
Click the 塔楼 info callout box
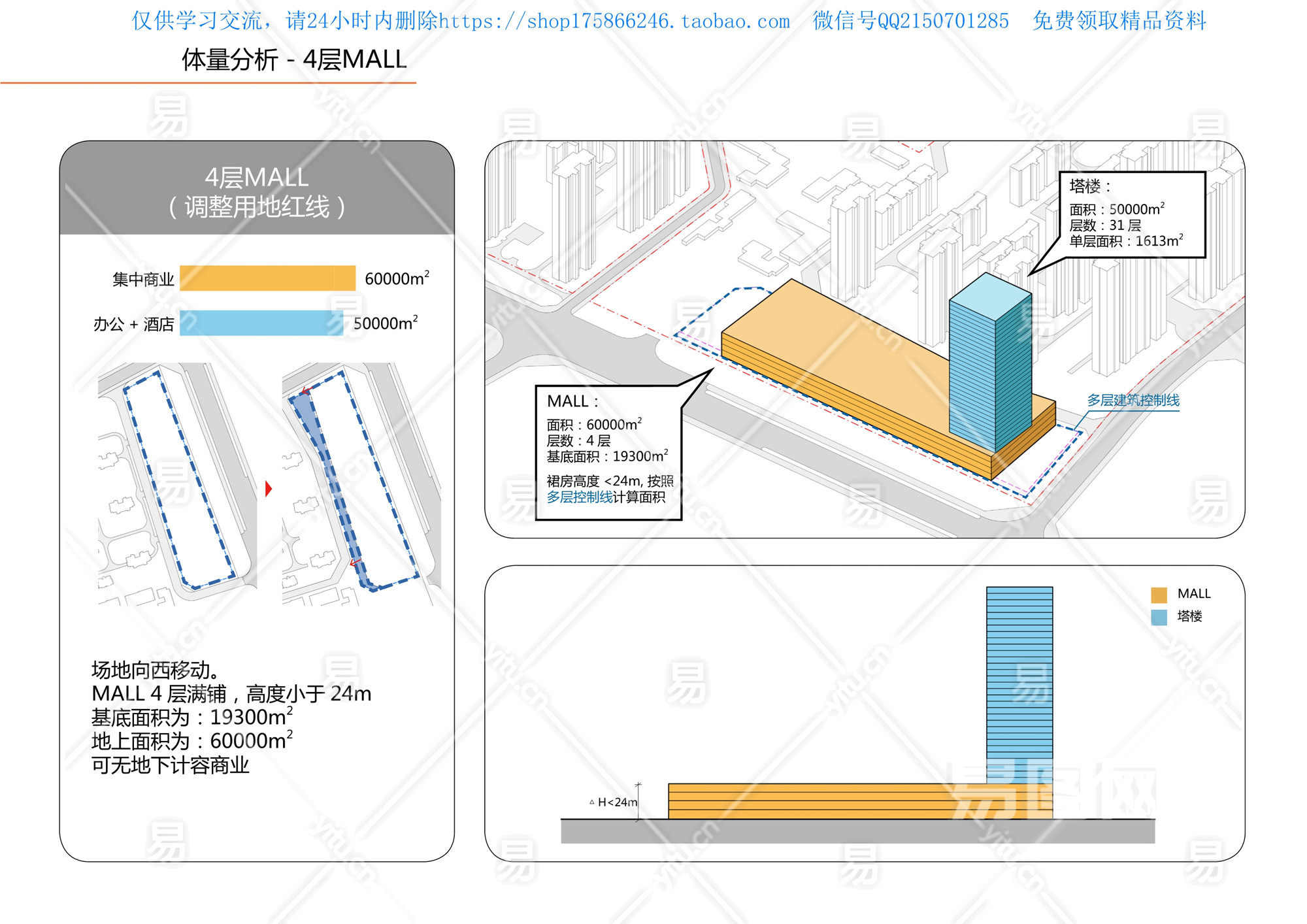pos(1132,214)
